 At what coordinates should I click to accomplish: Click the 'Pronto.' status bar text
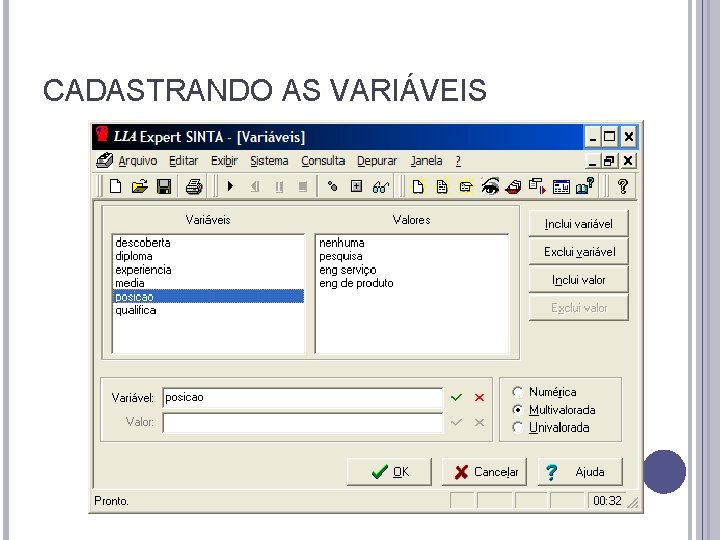tap(111, 501)
